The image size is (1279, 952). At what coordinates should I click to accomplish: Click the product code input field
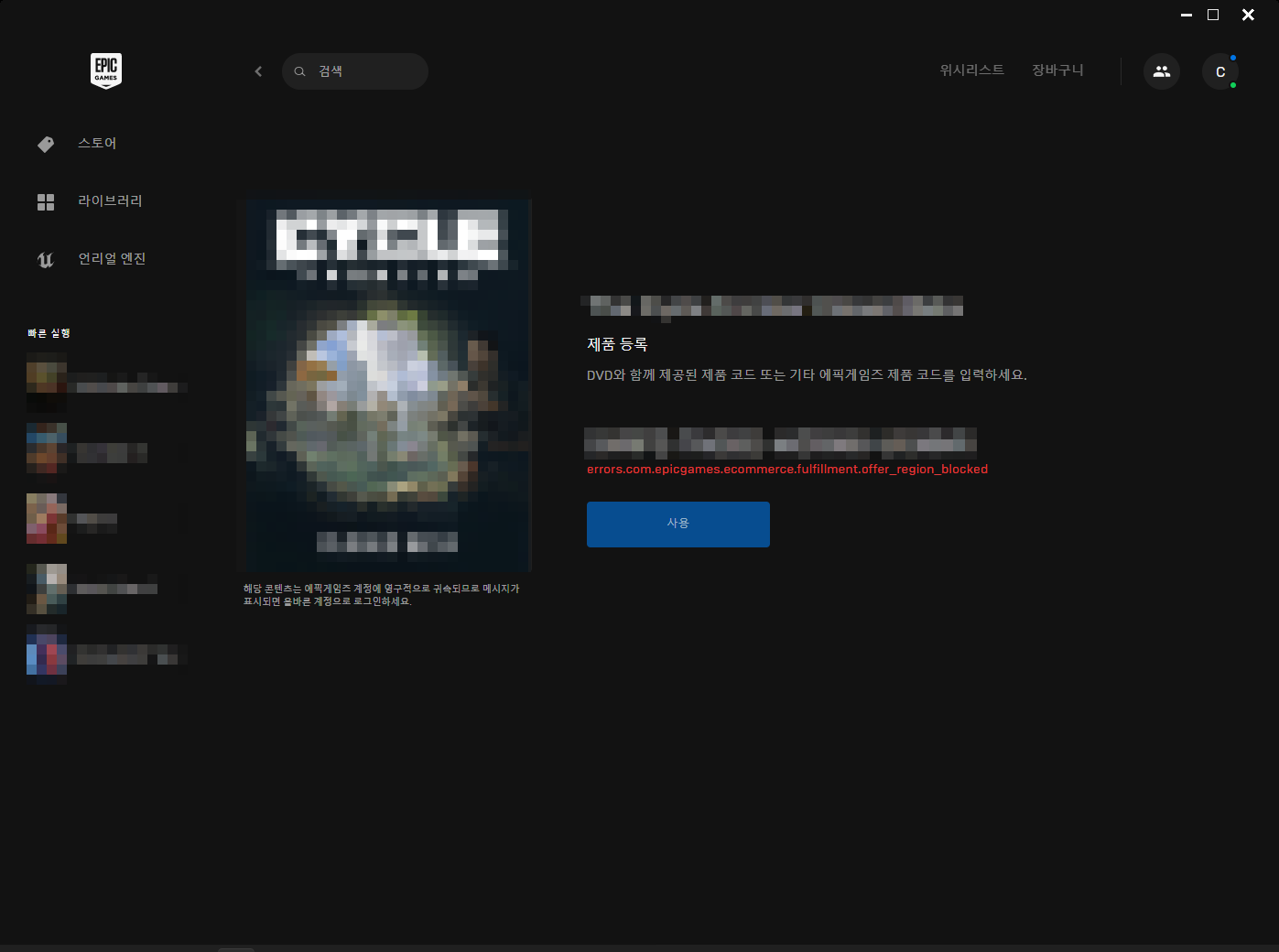click(780, 443)
